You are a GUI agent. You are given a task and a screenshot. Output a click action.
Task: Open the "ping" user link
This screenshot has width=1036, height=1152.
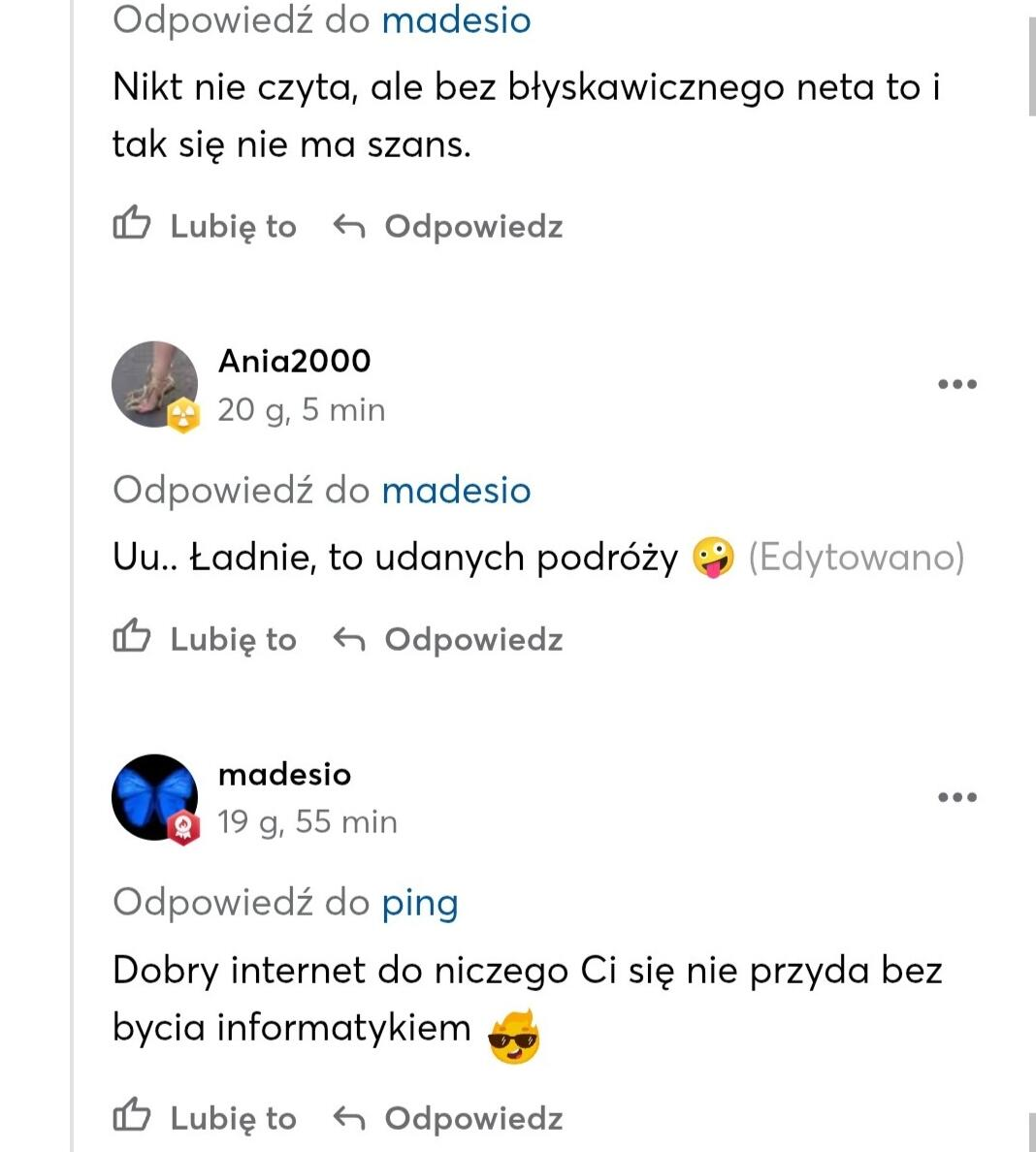419,903
